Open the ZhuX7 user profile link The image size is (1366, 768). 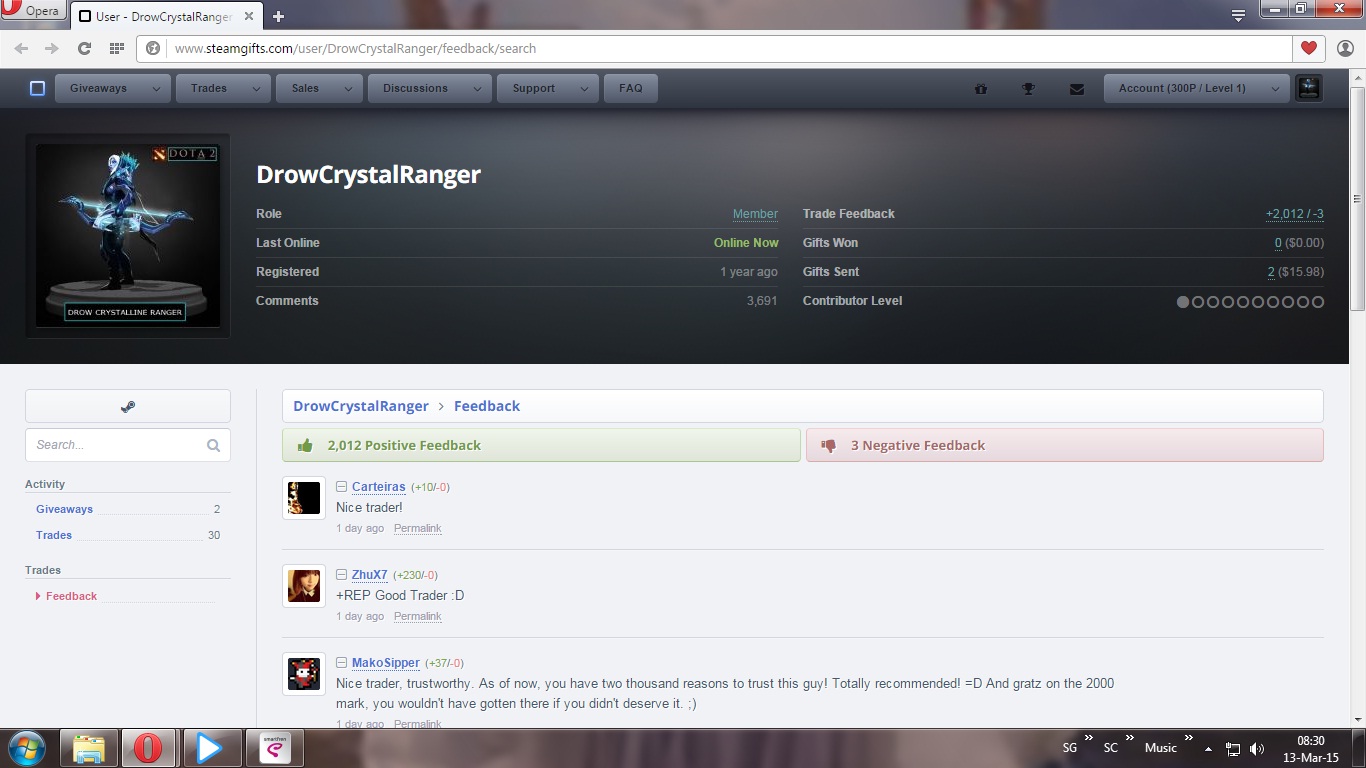pyautogui.click(x=370, y=575)
